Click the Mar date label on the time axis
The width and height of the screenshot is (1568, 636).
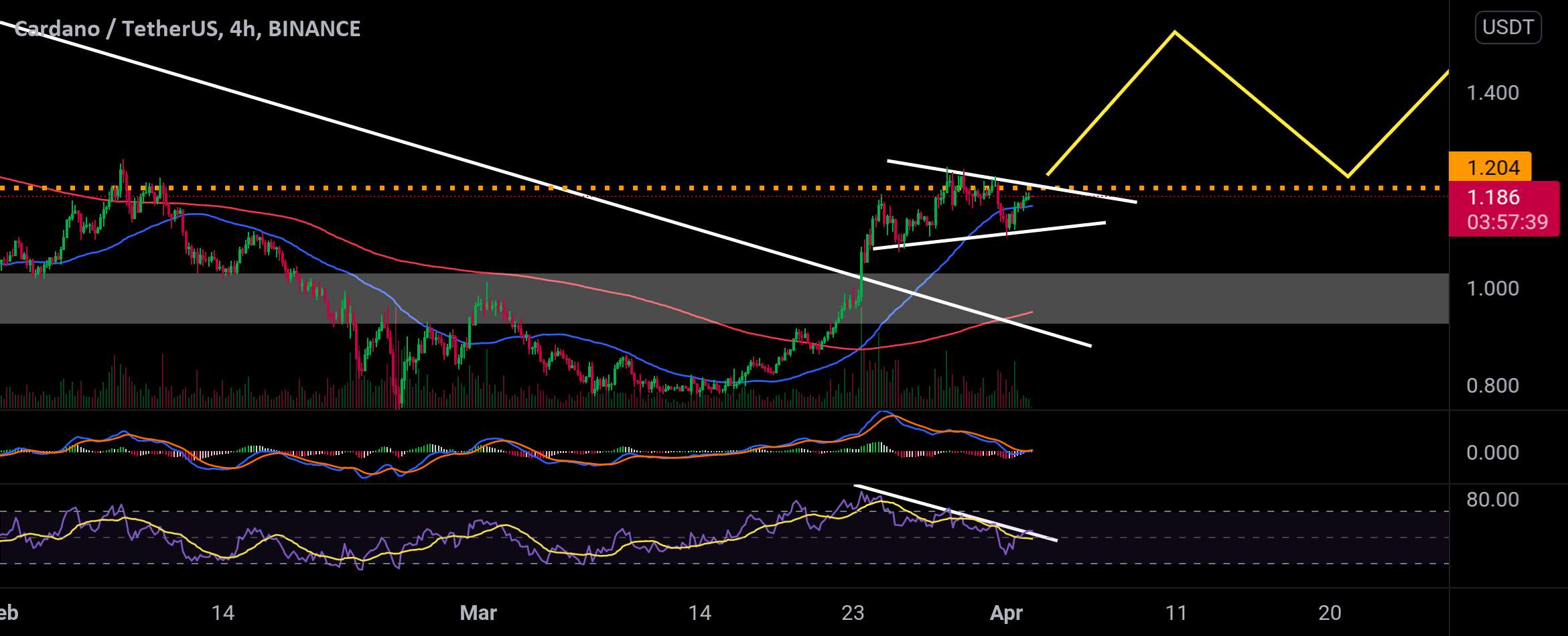(x=478, y=613)
